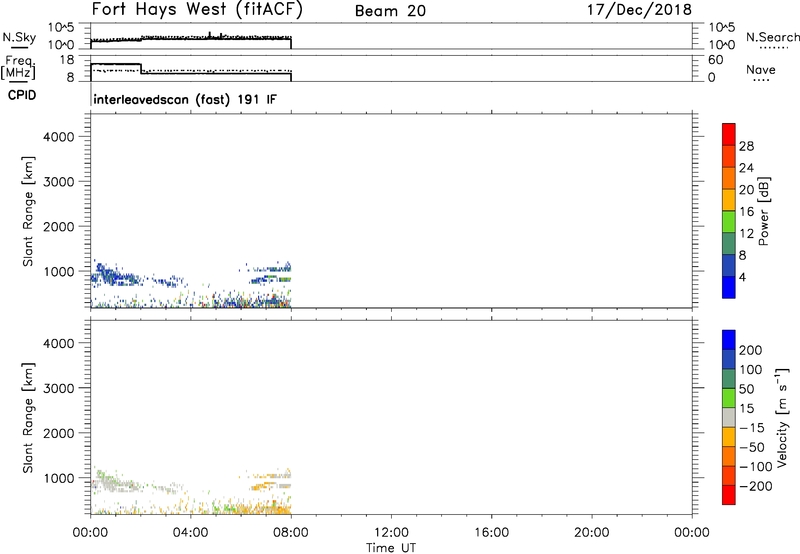Click orange scatter band near 08:00 in velocity panel
The image size is (800, 554).
[x=265, y=507]
